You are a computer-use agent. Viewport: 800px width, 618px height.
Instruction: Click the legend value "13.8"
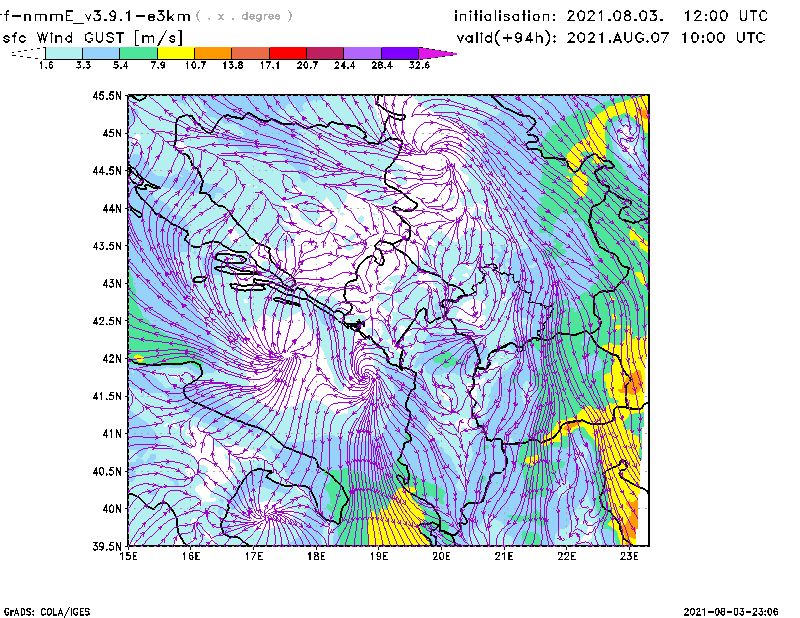(x=232, y=65)
